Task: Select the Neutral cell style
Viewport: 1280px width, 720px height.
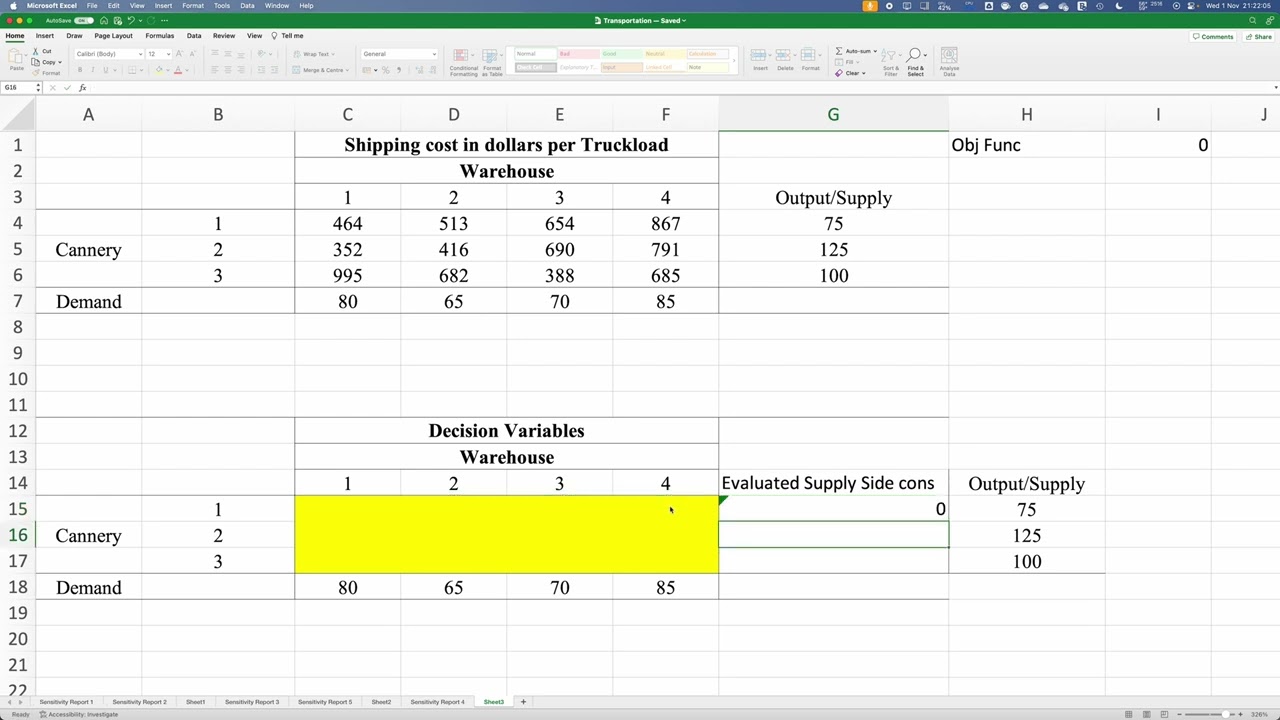Action: [662, 54]
